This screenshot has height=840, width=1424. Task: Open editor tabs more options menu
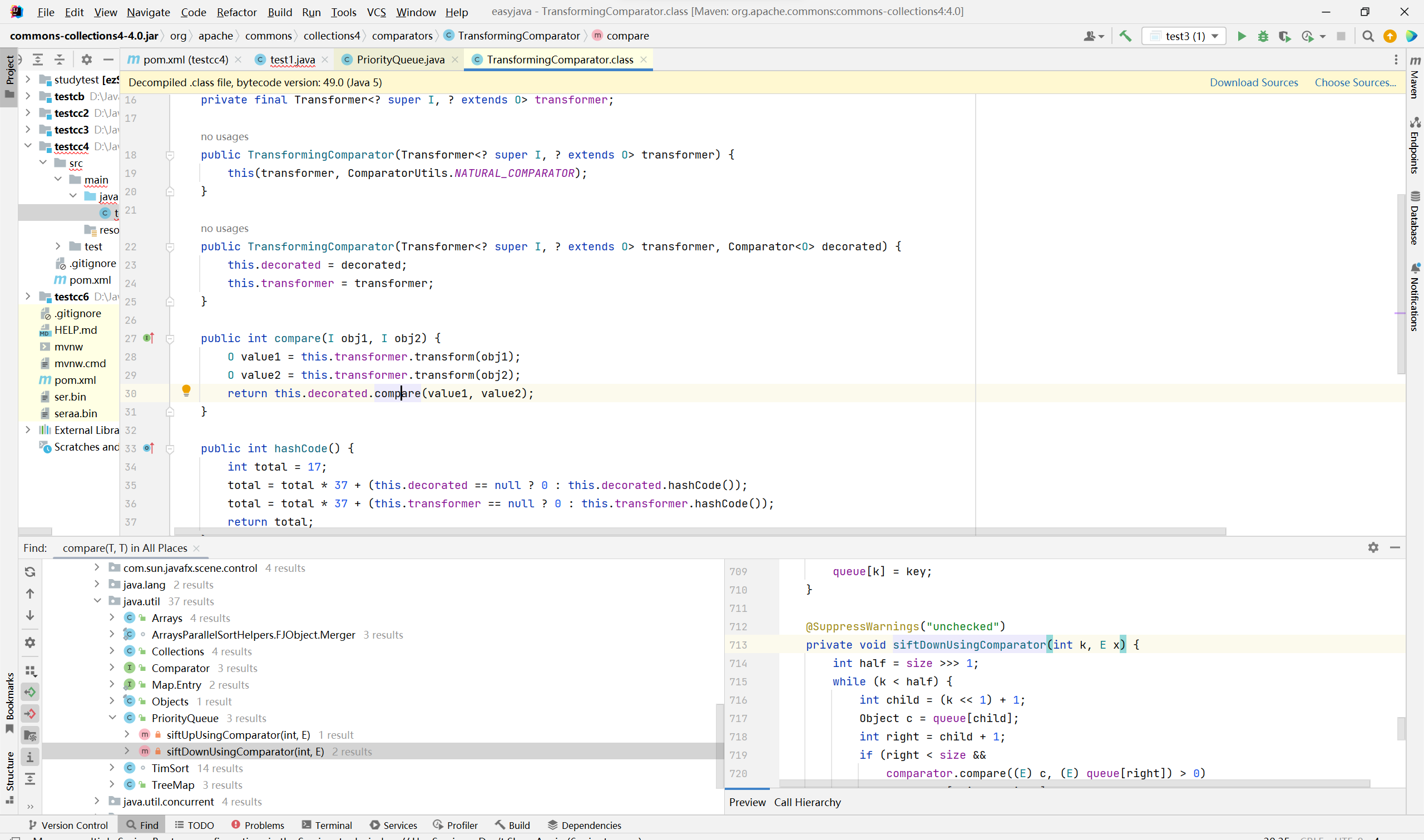click(x=1396, y=60)
